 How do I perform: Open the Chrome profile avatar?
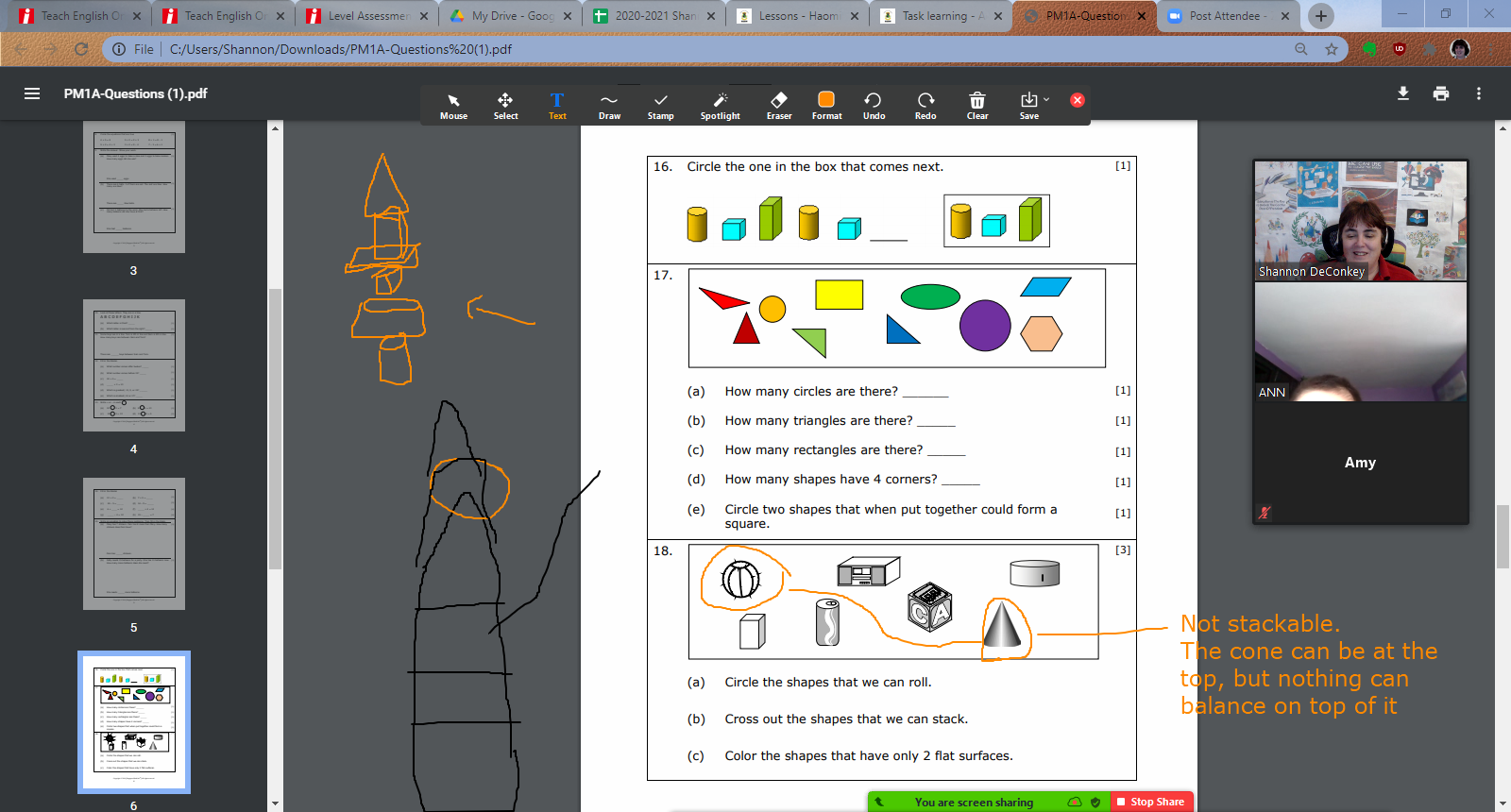point(1460,49)
